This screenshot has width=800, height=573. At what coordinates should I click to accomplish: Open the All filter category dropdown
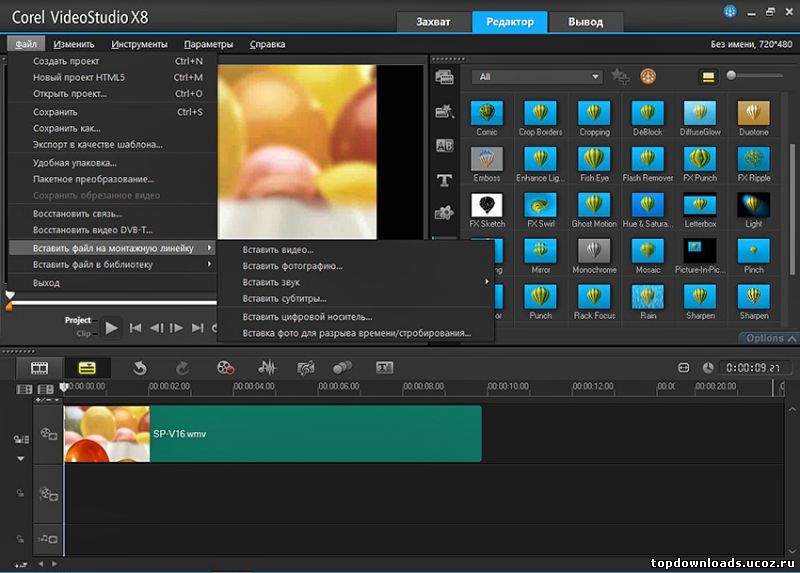pyautogui.click(x=536, y=77)
